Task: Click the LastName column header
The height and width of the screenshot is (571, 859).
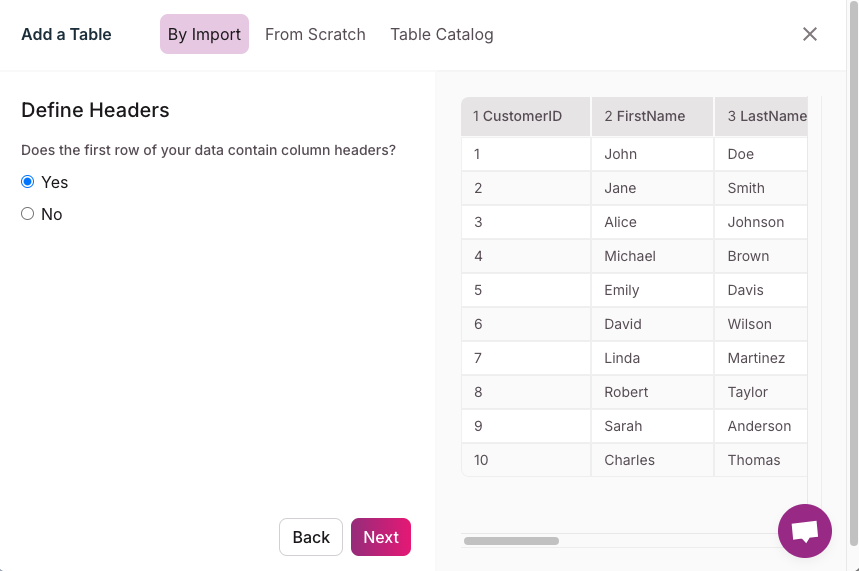Action: point(764,116)
